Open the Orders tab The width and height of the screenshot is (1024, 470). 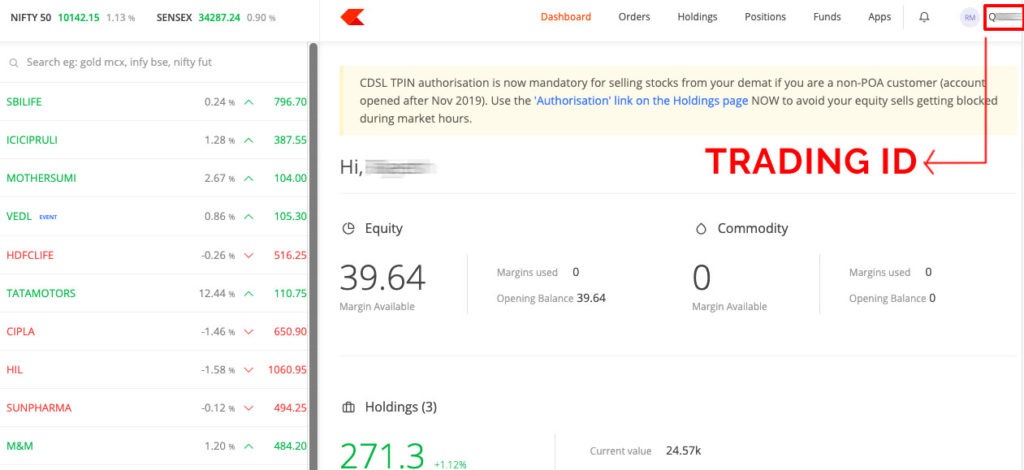pos(634,17)
